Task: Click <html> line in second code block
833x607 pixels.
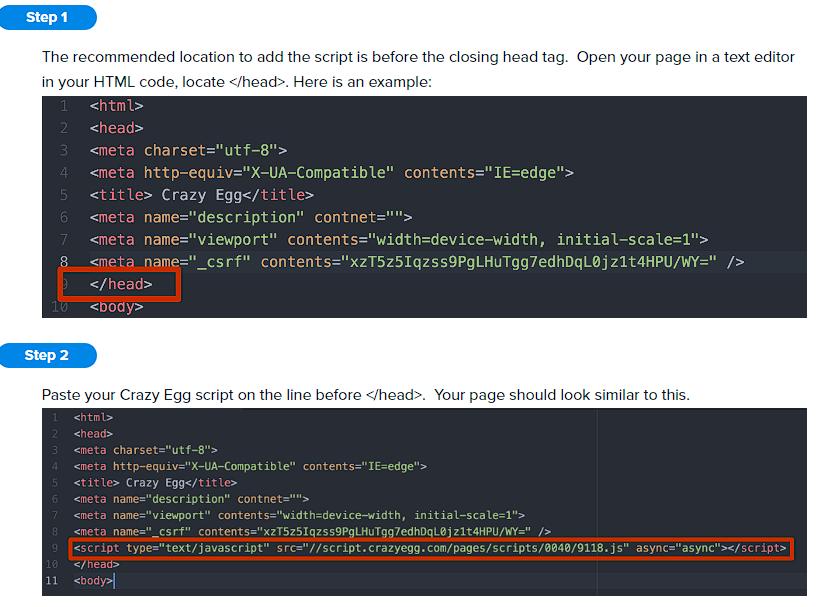Action: (x=93, y=417)
